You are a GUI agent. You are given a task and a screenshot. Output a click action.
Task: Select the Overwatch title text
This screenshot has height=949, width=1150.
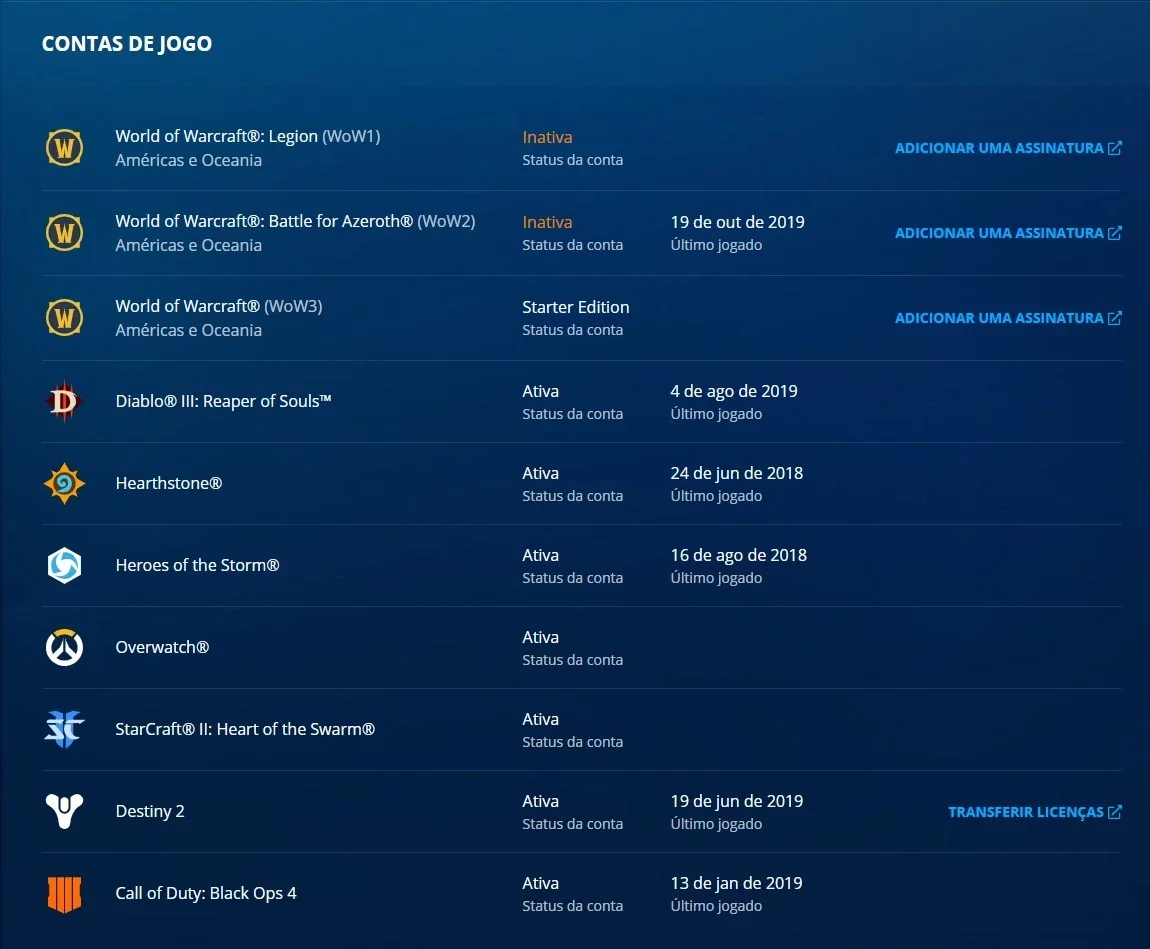click(x=162, y=648)
